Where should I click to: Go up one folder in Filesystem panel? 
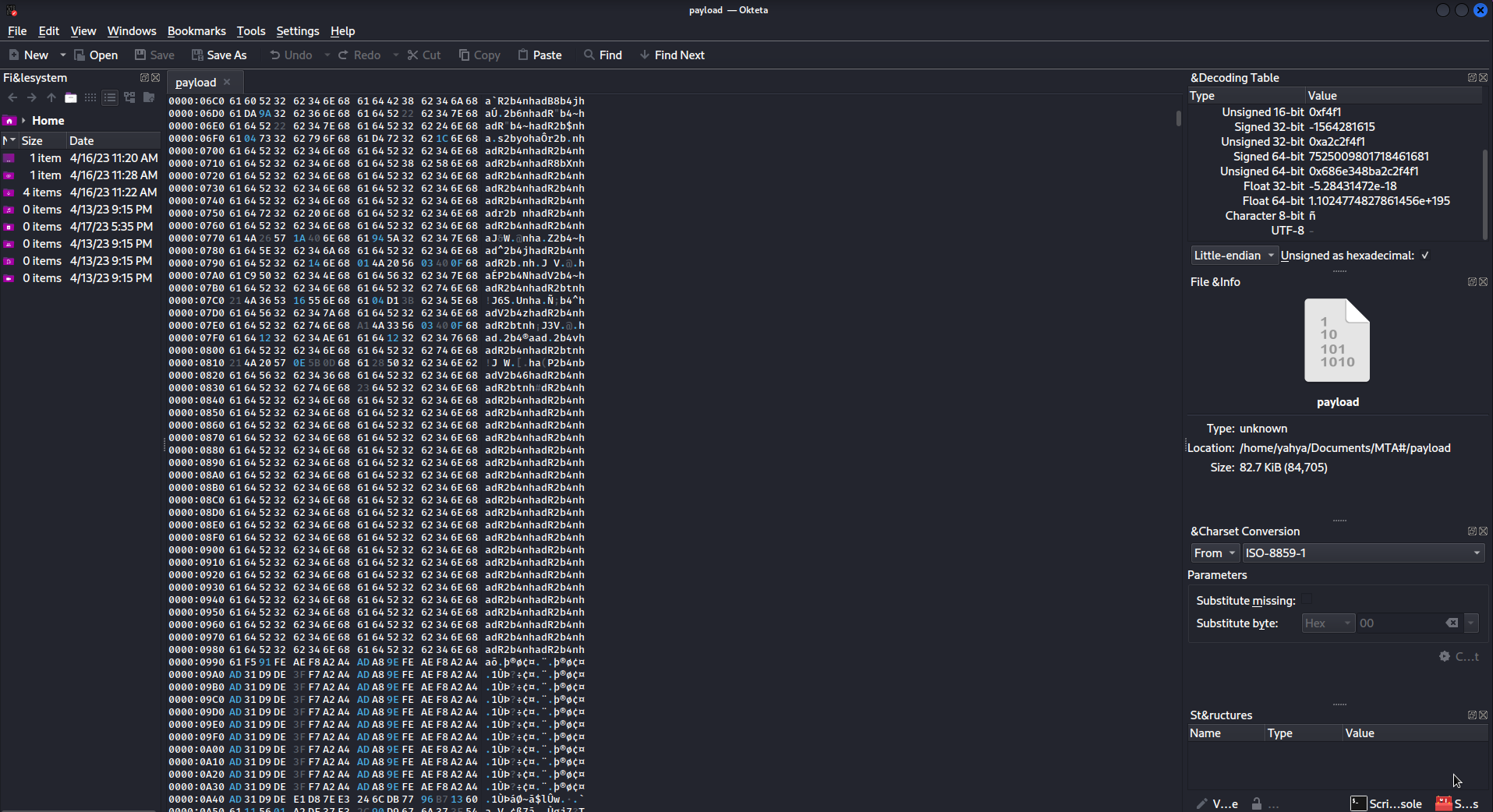(x=51, y=97)
